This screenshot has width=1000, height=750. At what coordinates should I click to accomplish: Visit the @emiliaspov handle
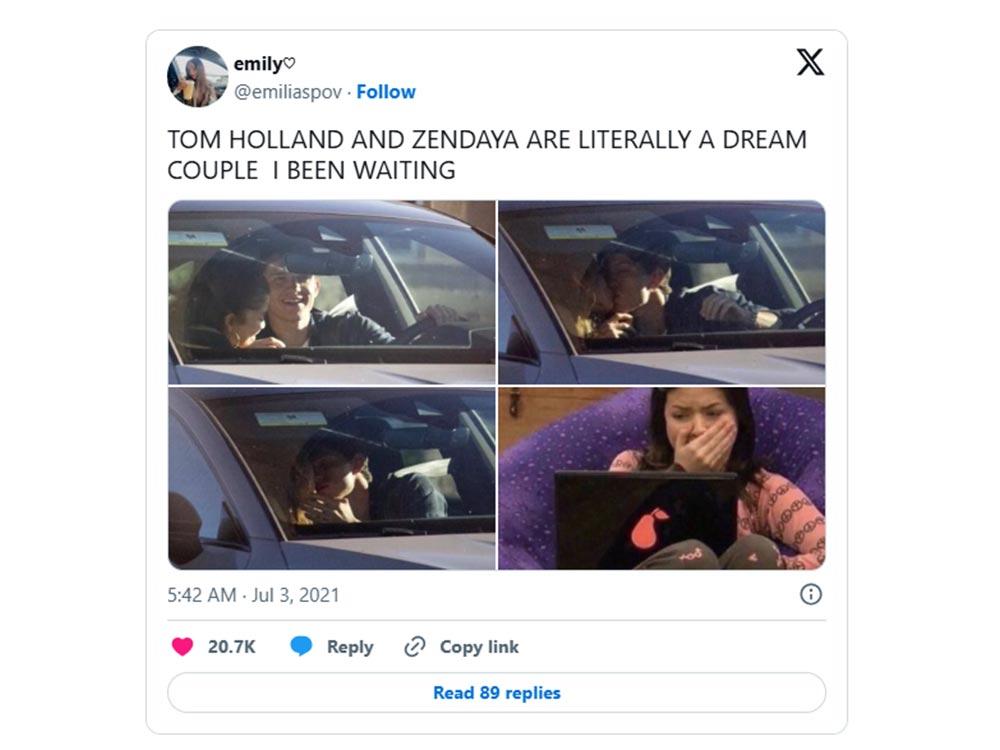(288, 92)
